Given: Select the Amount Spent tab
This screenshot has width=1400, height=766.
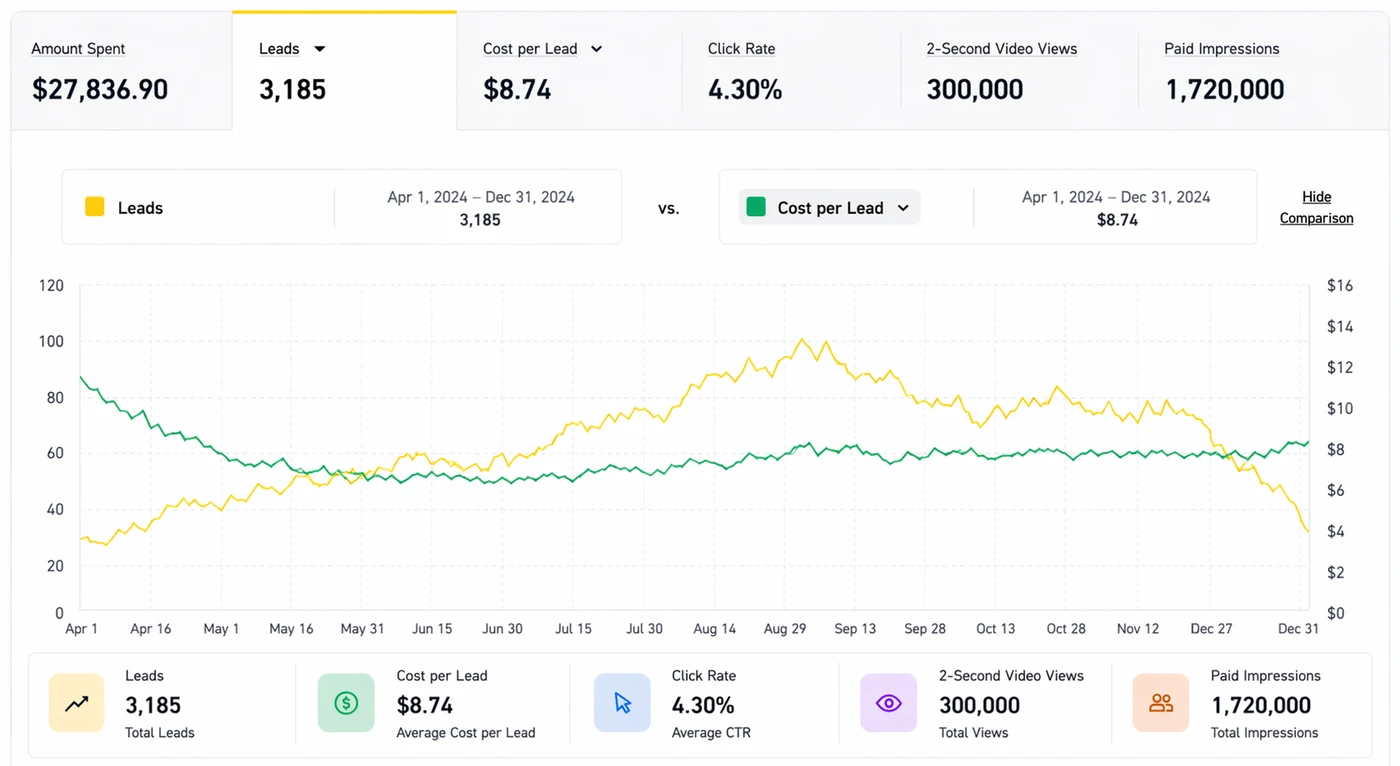Looking at the screenshot, I should tap(121, 71).
